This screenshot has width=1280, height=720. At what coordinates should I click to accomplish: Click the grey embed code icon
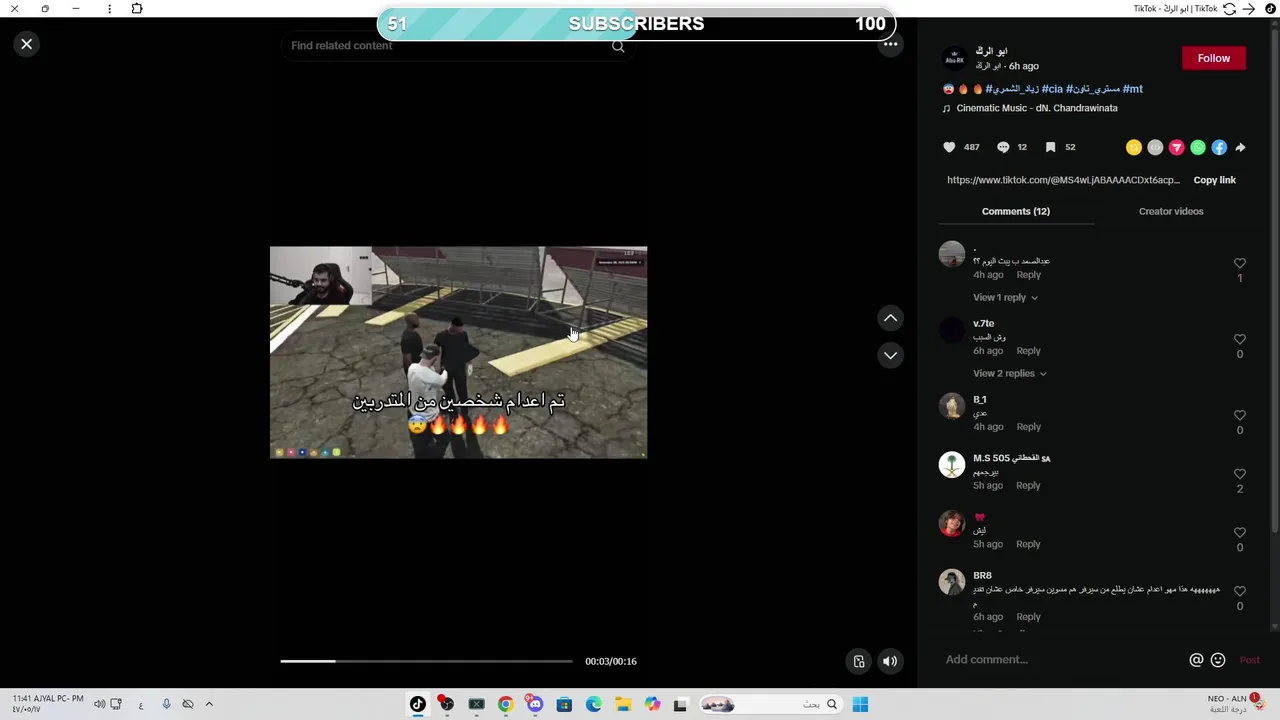[1155, 147]
